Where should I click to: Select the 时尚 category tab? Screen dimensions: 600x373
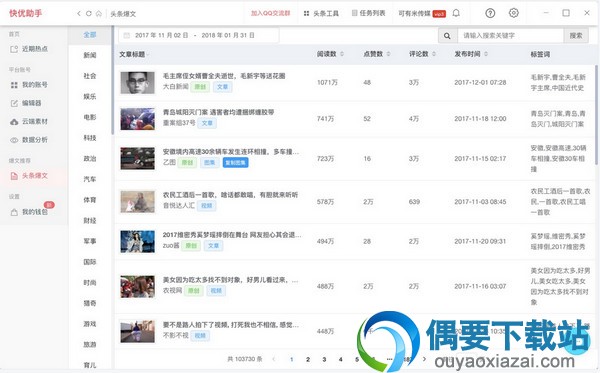(90, 283)
